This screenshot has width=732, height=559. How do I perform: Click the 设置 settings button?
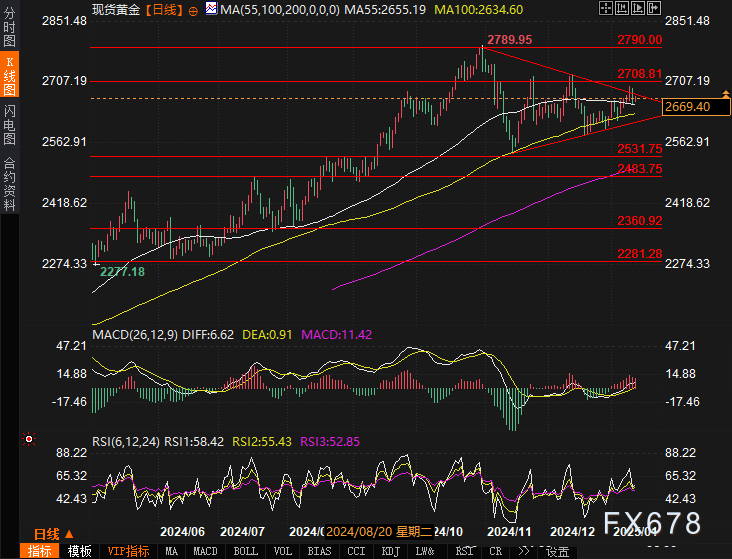pyautogui.click(x=556, y=551)
